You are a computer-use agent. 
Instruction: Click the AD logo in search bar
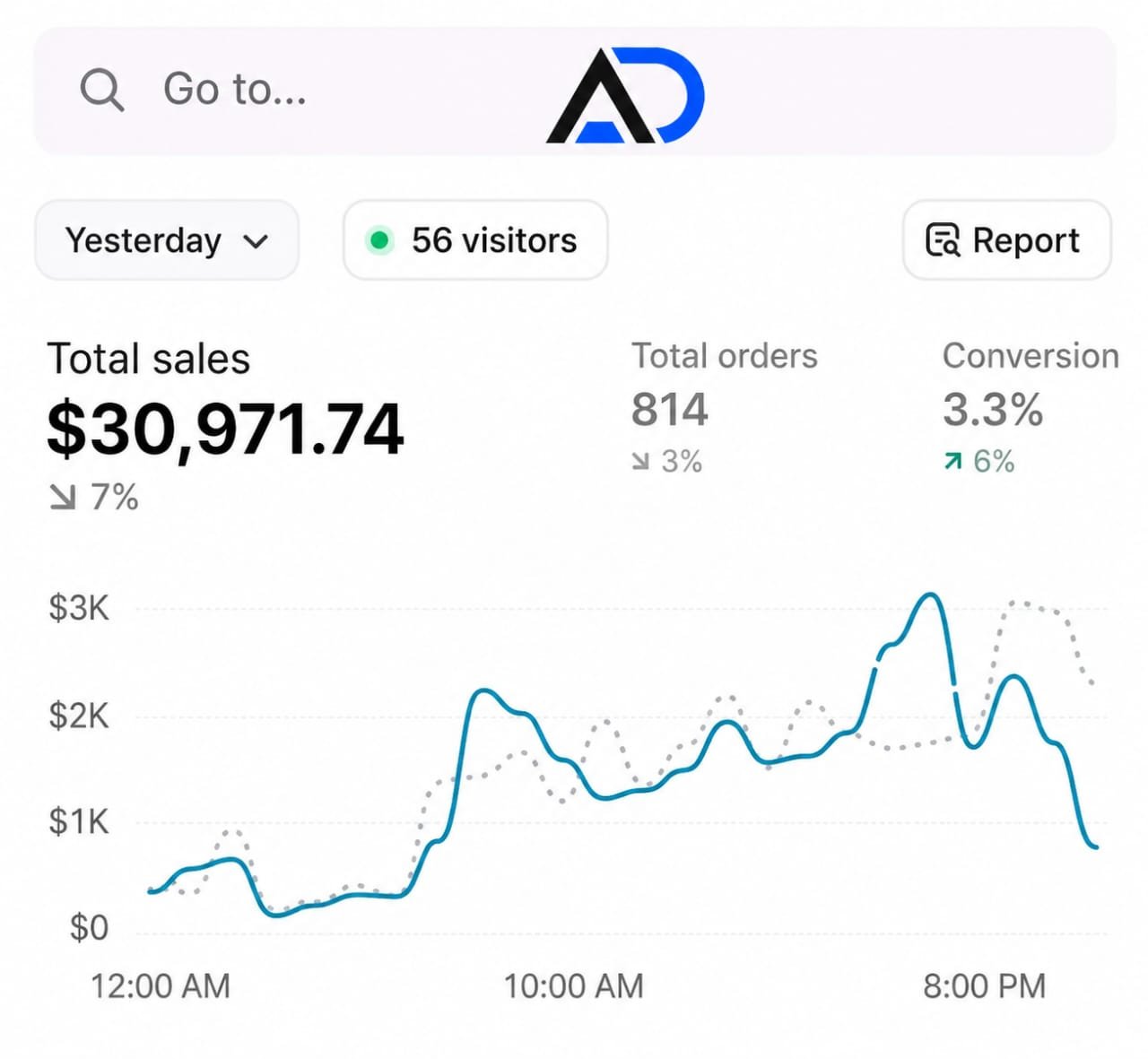(625, 95)
